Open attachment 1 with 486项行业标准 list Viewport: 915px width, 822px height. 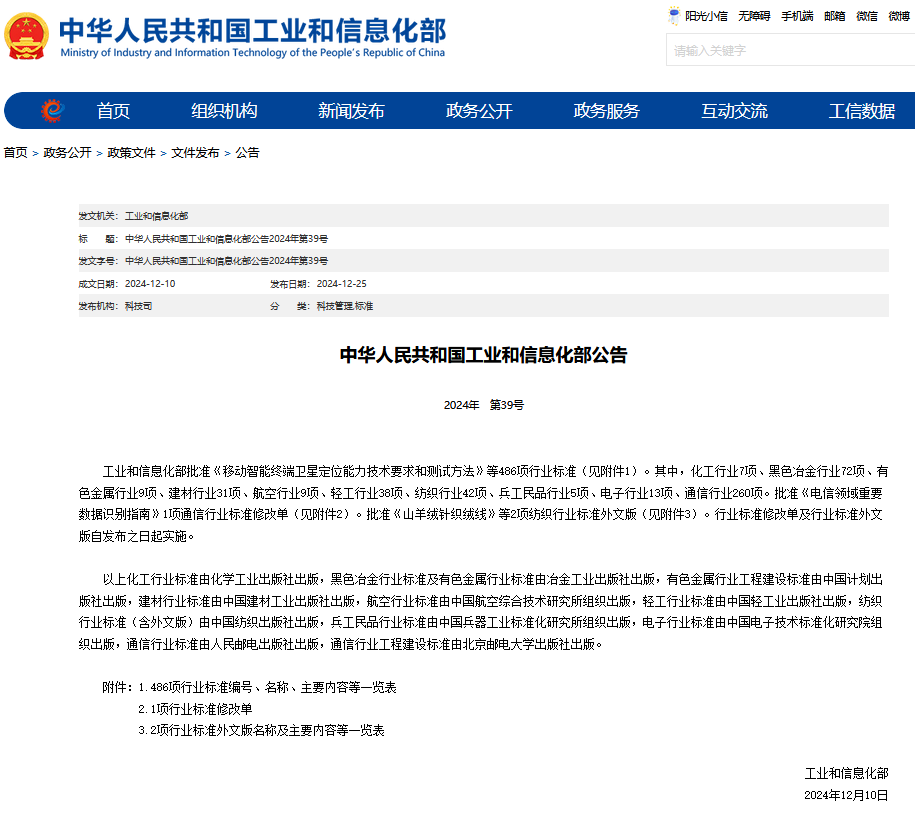coord(267,688)
